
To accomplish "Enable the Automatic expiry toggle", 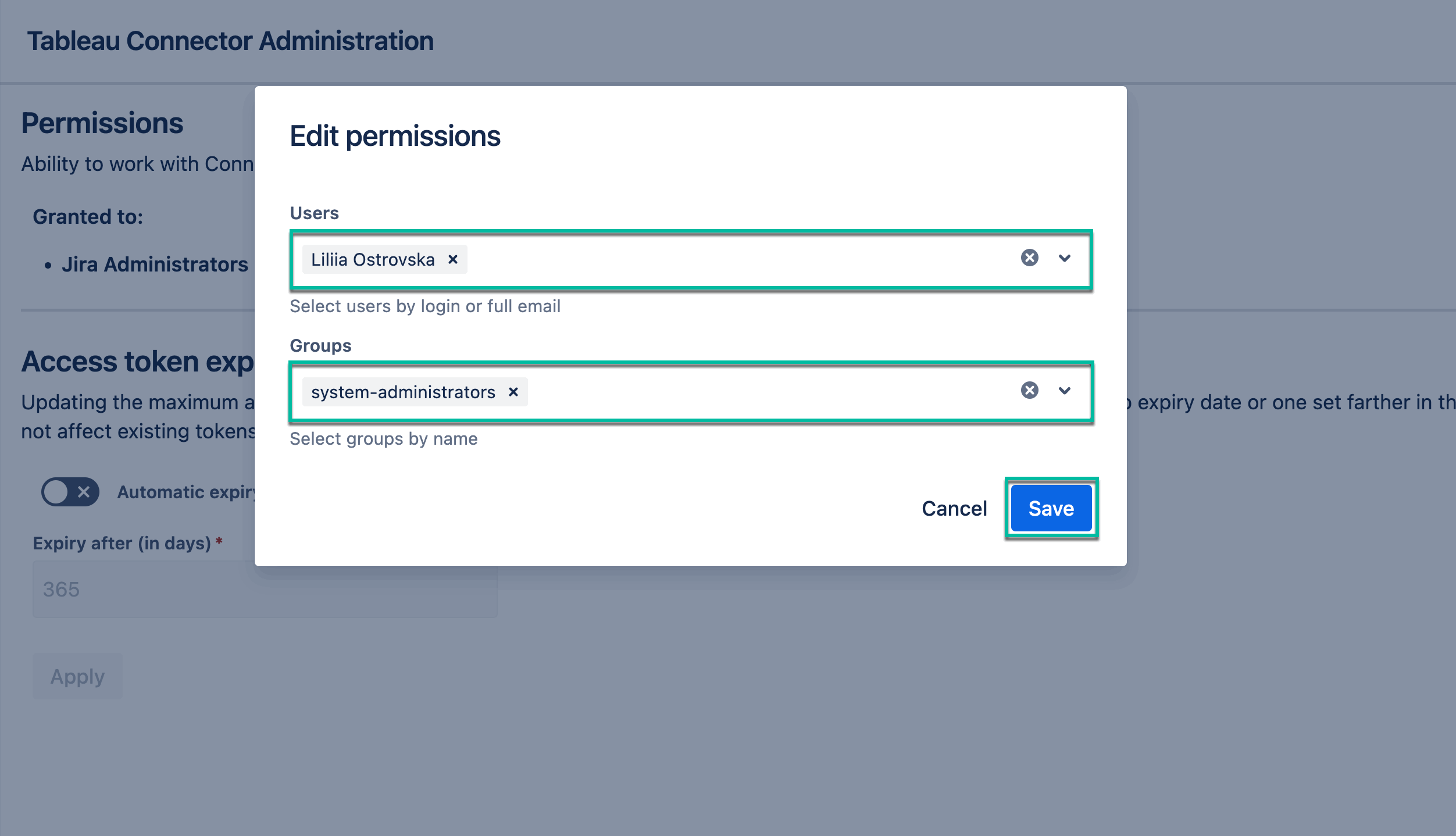I will 70,492.
